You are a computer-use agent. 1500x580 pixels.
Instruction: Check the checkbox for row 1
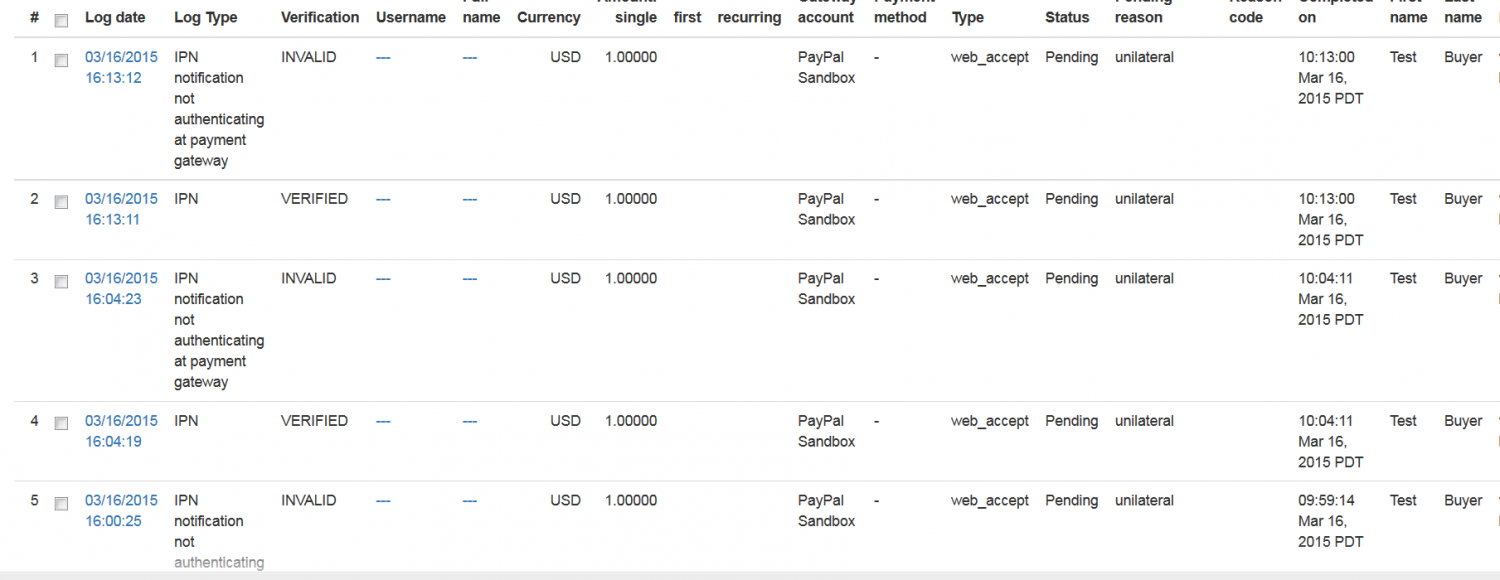(61, 60)
